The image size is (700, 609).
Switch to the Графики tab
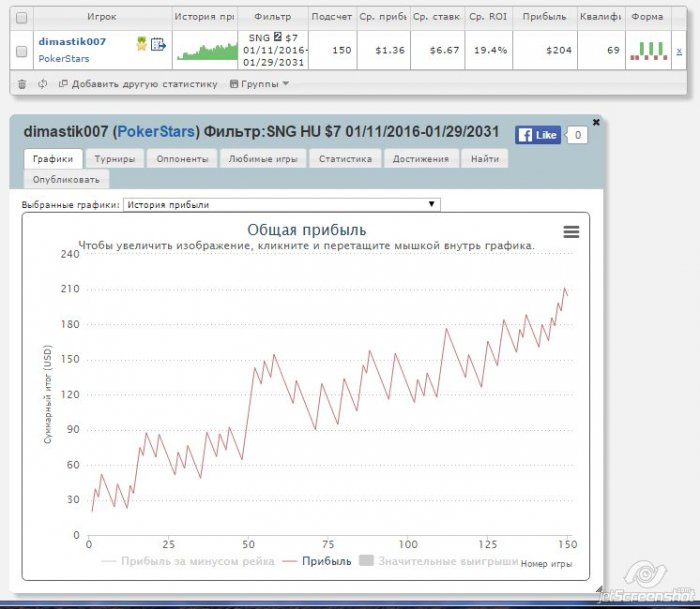(53, 159)
